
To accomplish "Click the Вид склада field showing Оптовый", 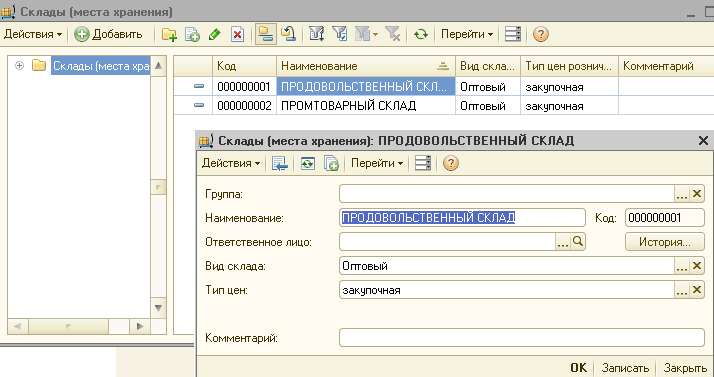I will [506, 266].
